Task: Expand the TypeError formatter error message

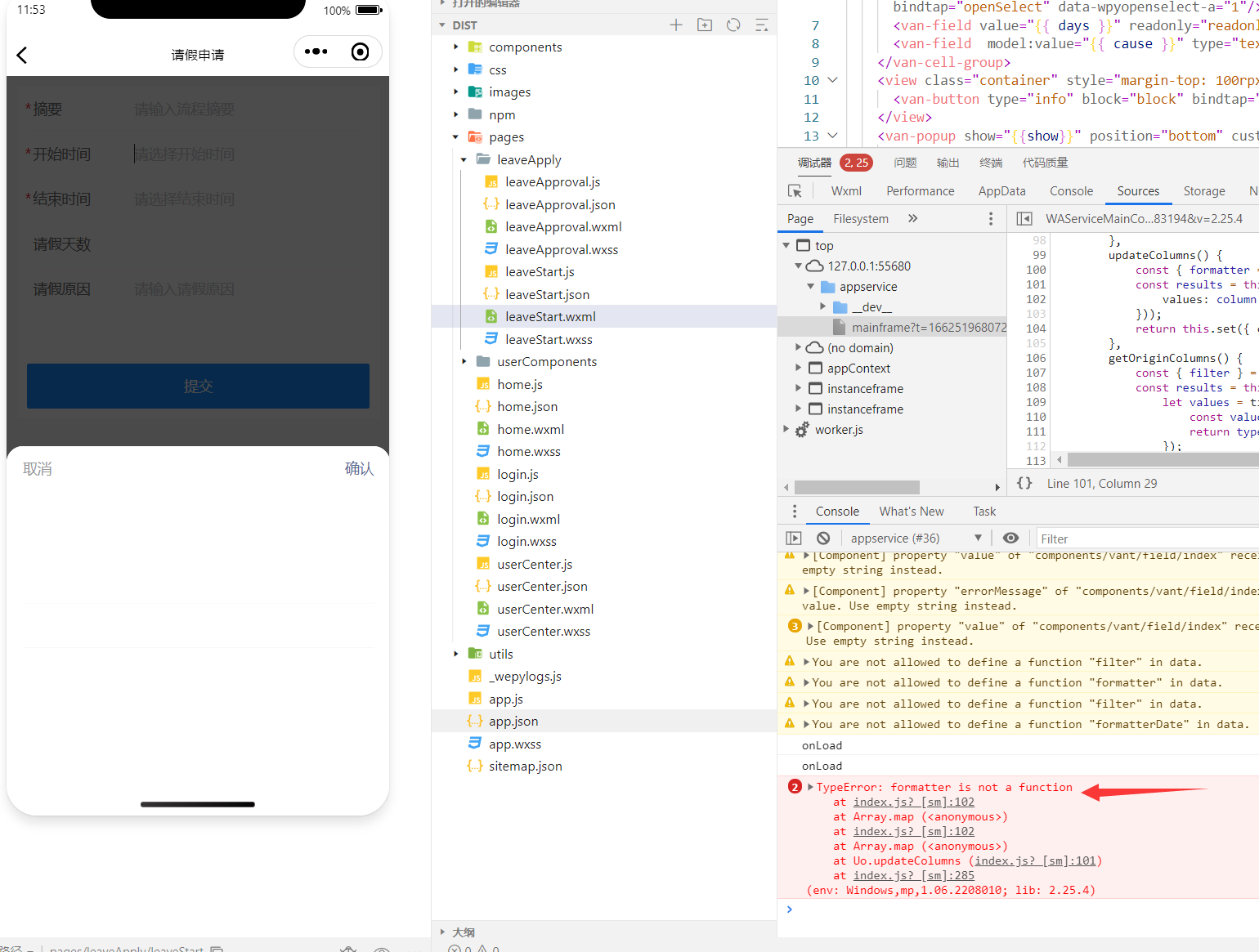Action: 810,787
